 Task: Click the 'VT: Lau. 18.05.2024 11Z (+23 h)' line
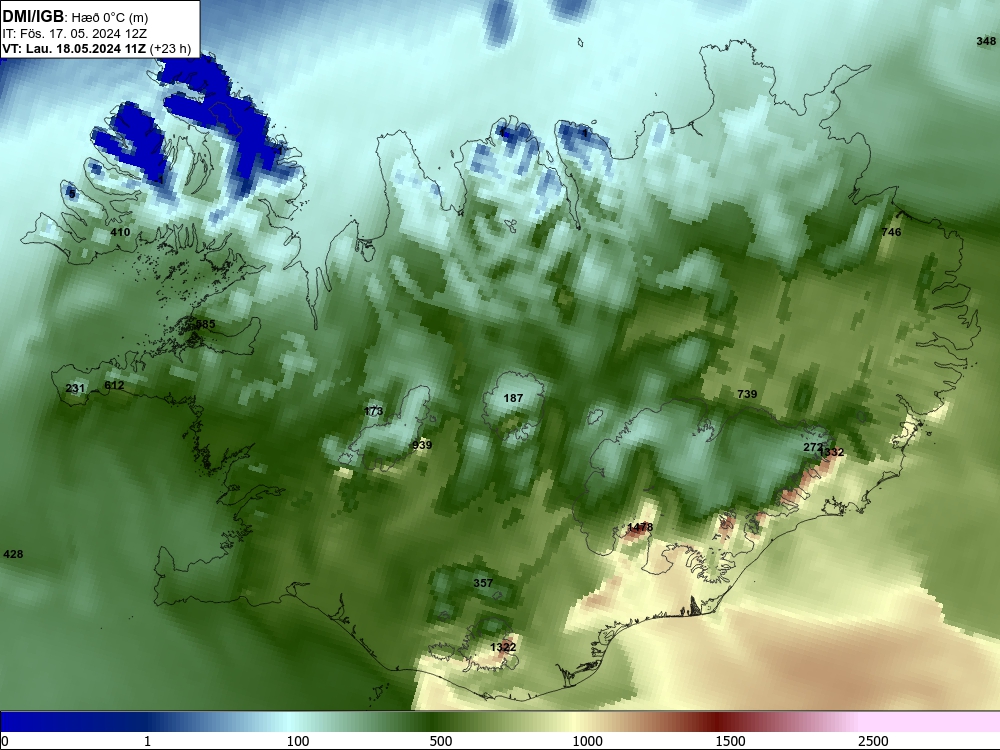(96, 48)
